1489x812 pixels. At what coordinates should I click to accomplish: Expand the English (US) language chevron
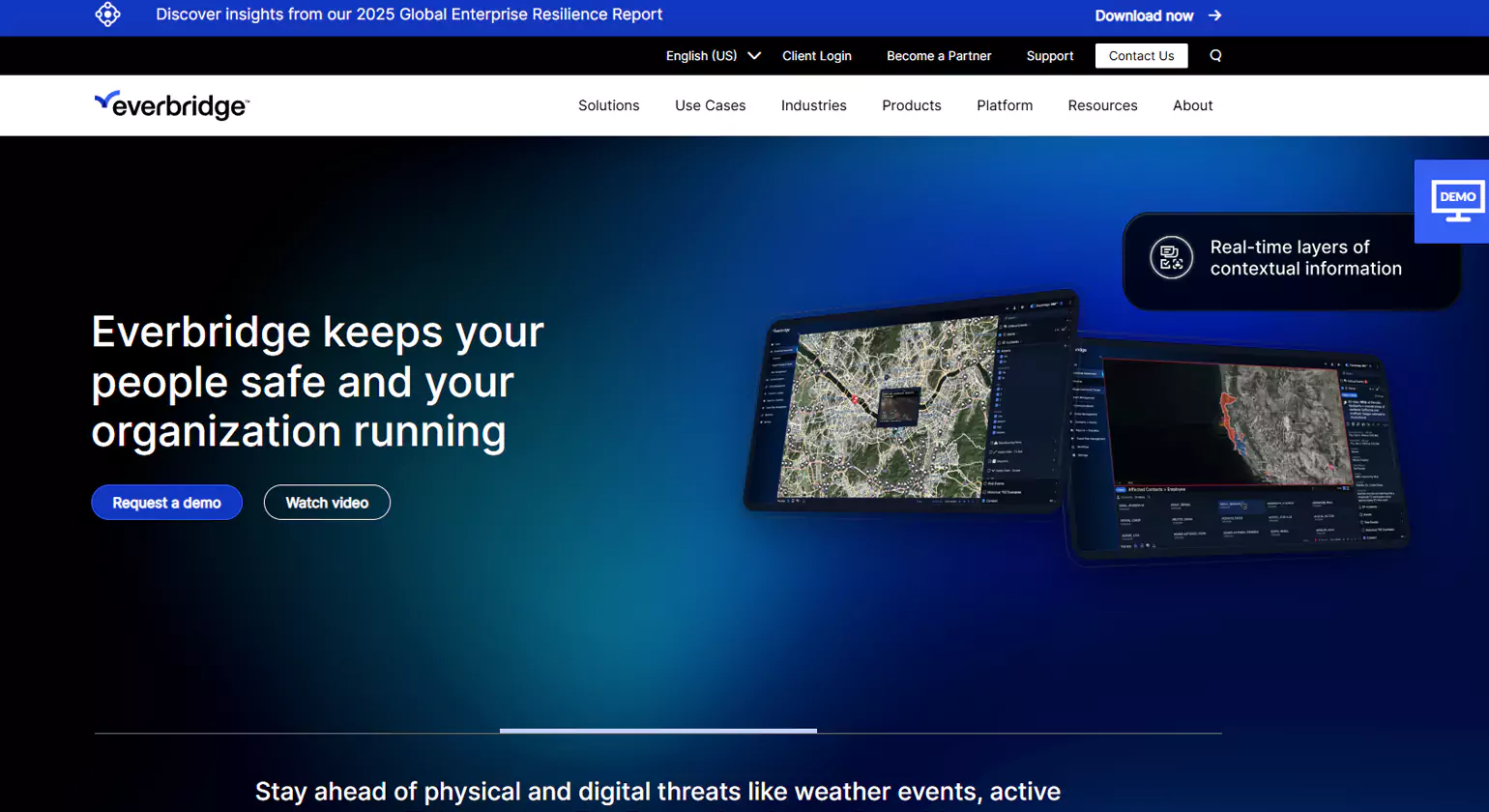754,56
